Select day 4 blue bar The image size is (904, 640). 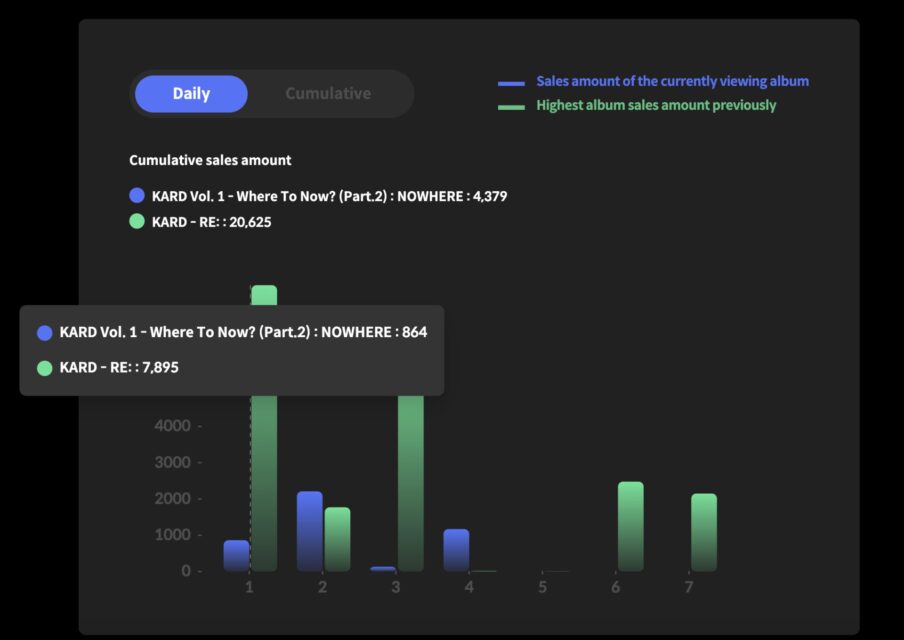point(456,550)
